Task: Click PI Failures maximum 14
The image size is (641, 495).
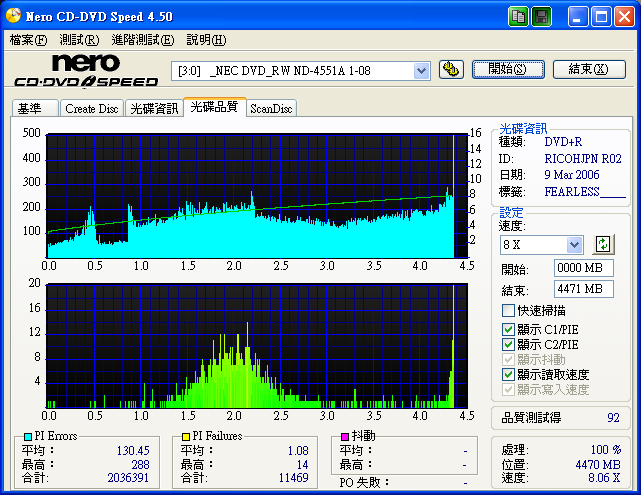Action: tap(303, 465)
